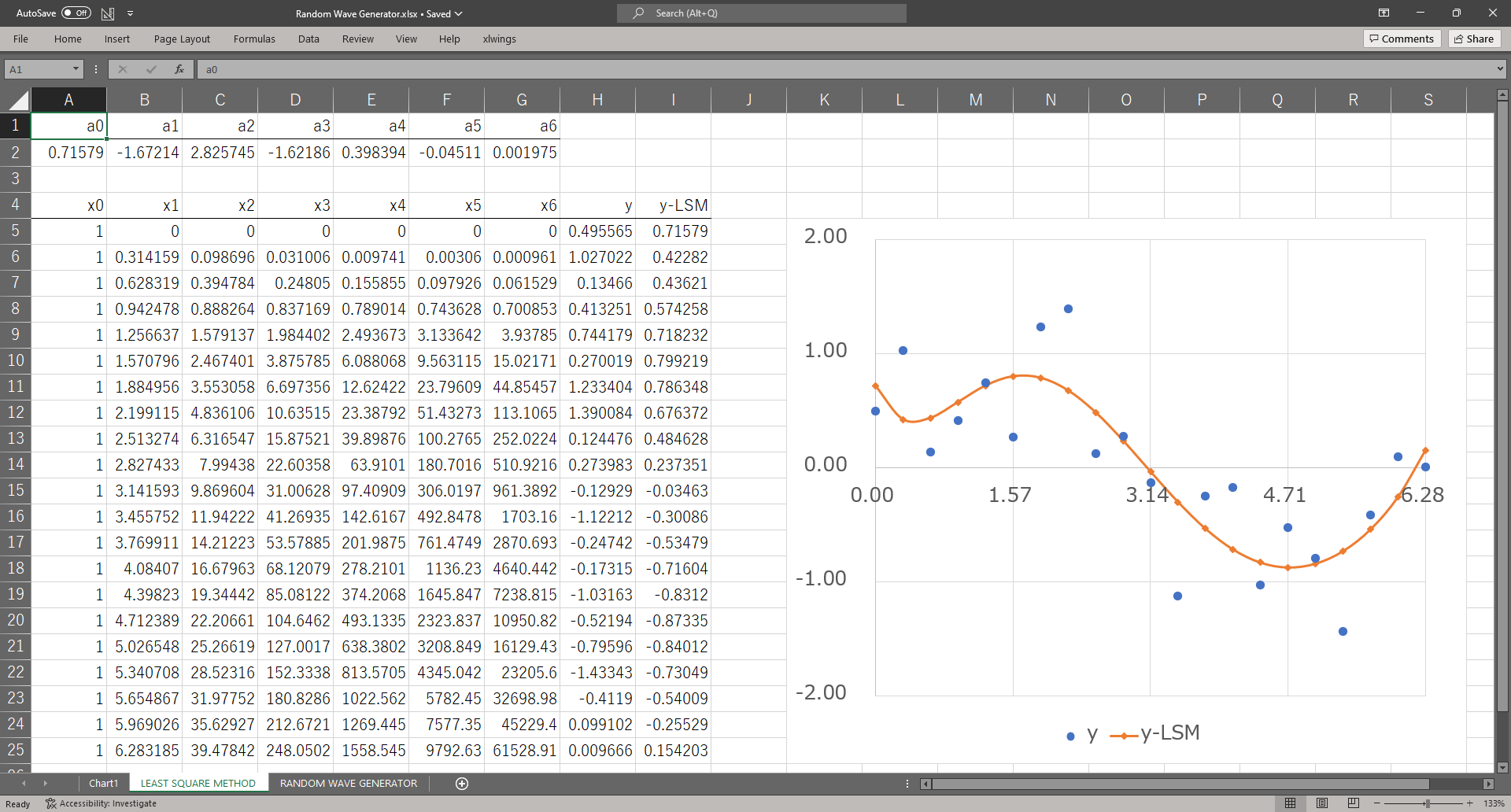The height and width of the screenshot is (812, 1511).
Task: Expand the file name Saved dropdown
Action: coord(458,13)
